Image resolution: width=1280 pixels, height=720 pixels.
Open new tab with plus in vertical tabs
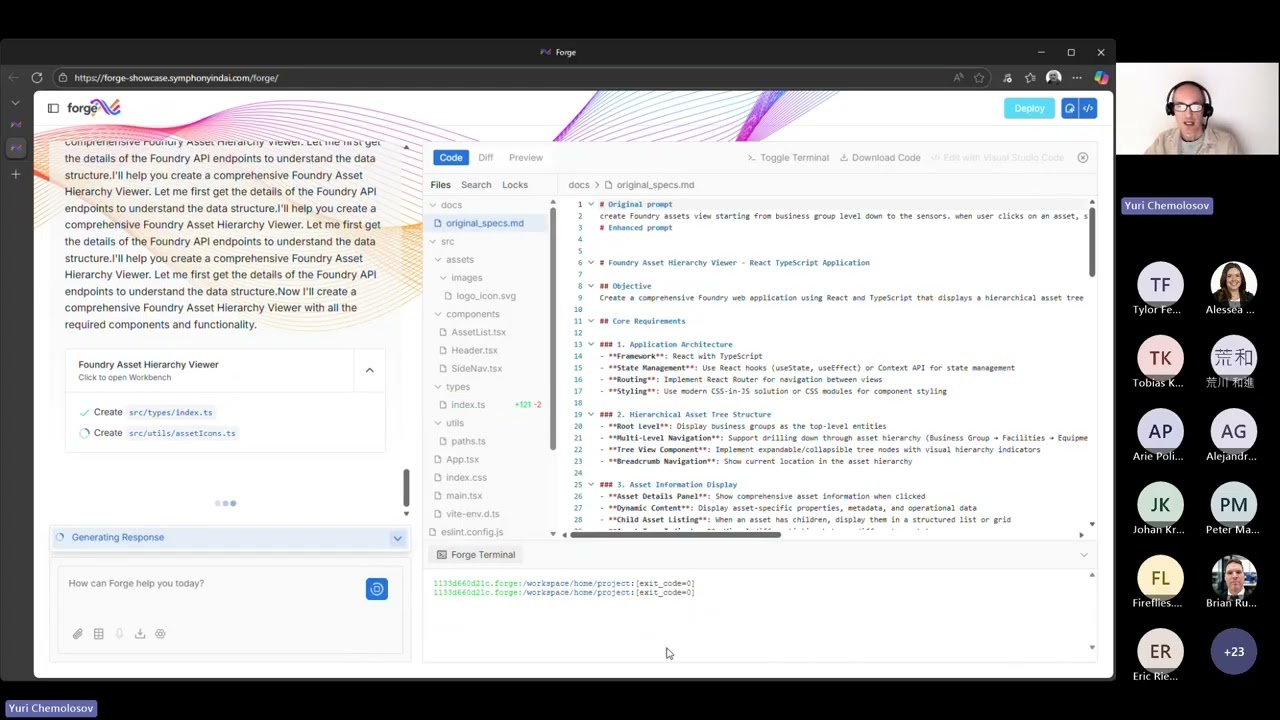coord(15,174)
